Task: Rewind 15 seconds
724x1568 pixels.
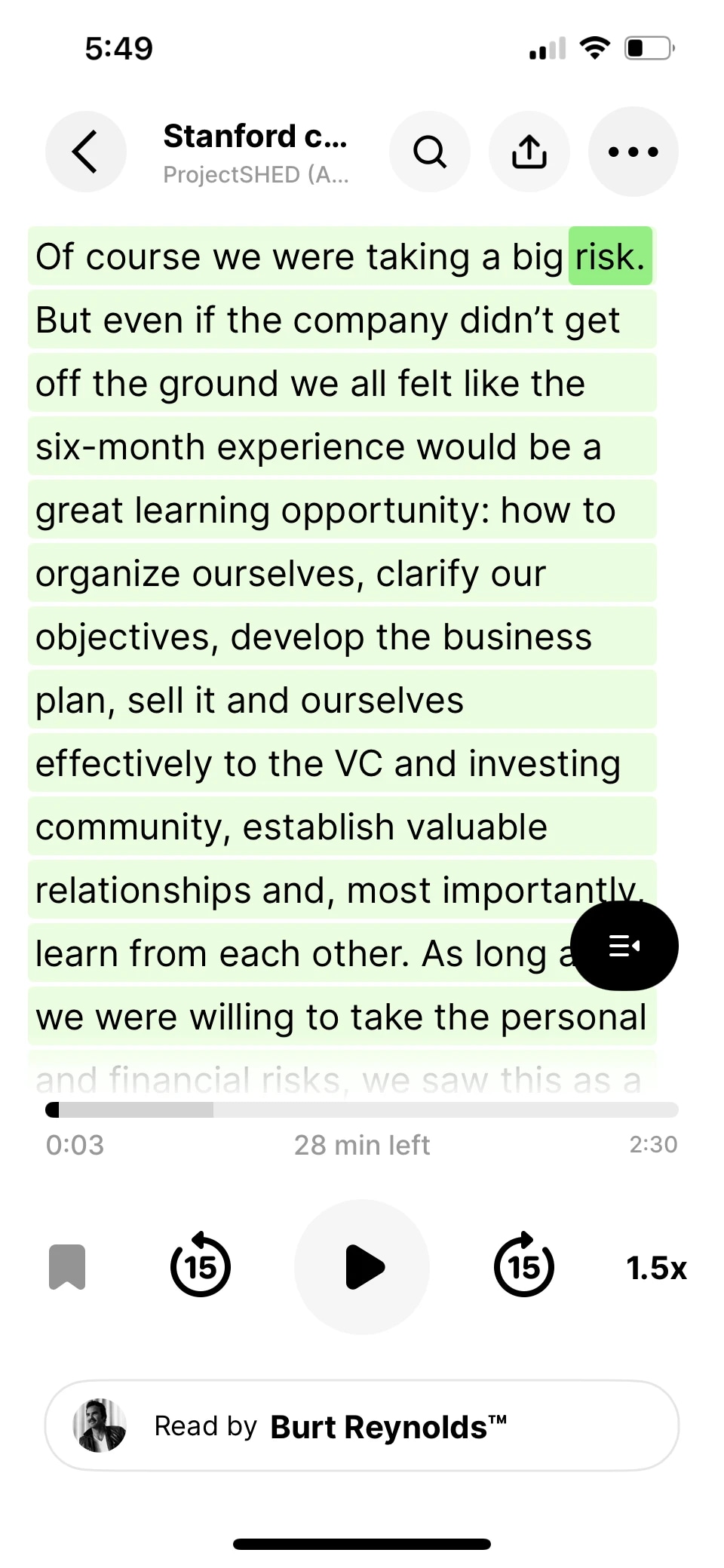Action: pyautogui.click(x=201, y=1266)
